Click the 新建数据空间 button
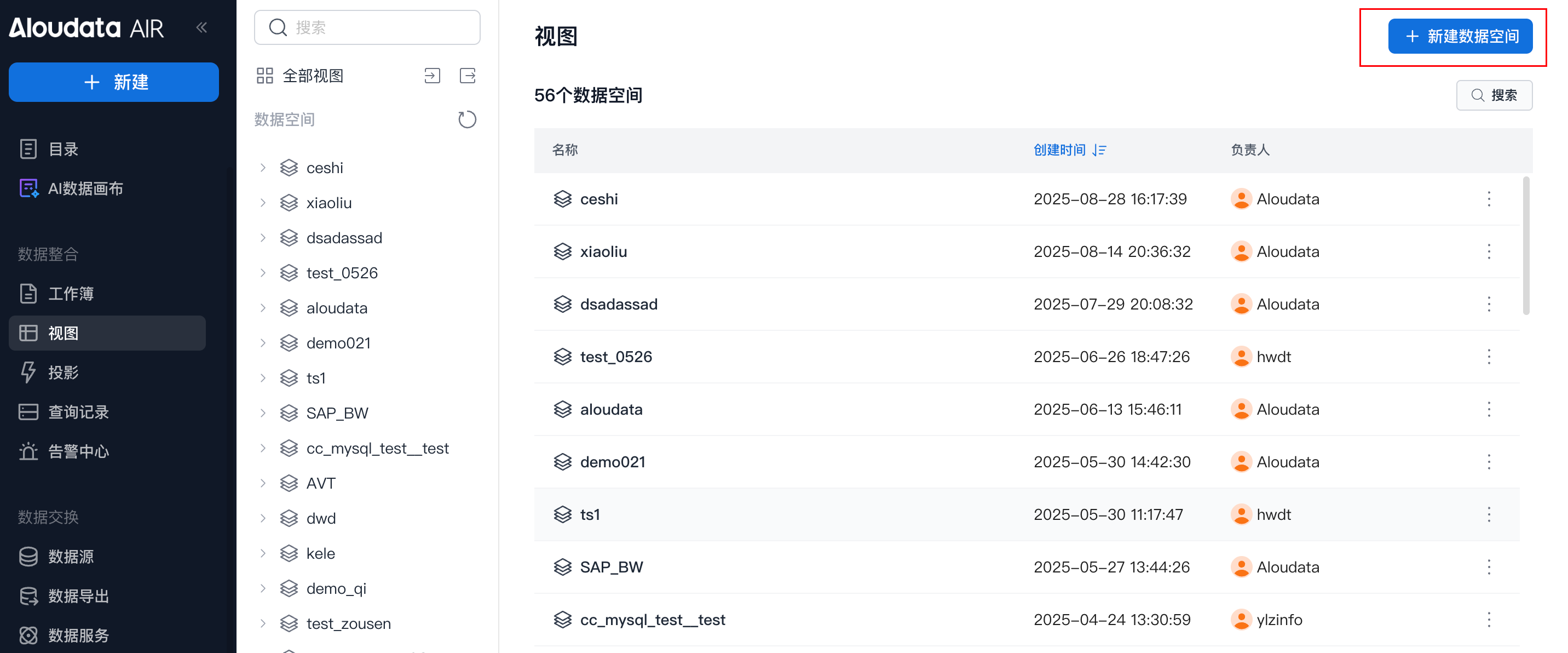This screenshot has width=1568, height=653. [x=1460, y=37]
